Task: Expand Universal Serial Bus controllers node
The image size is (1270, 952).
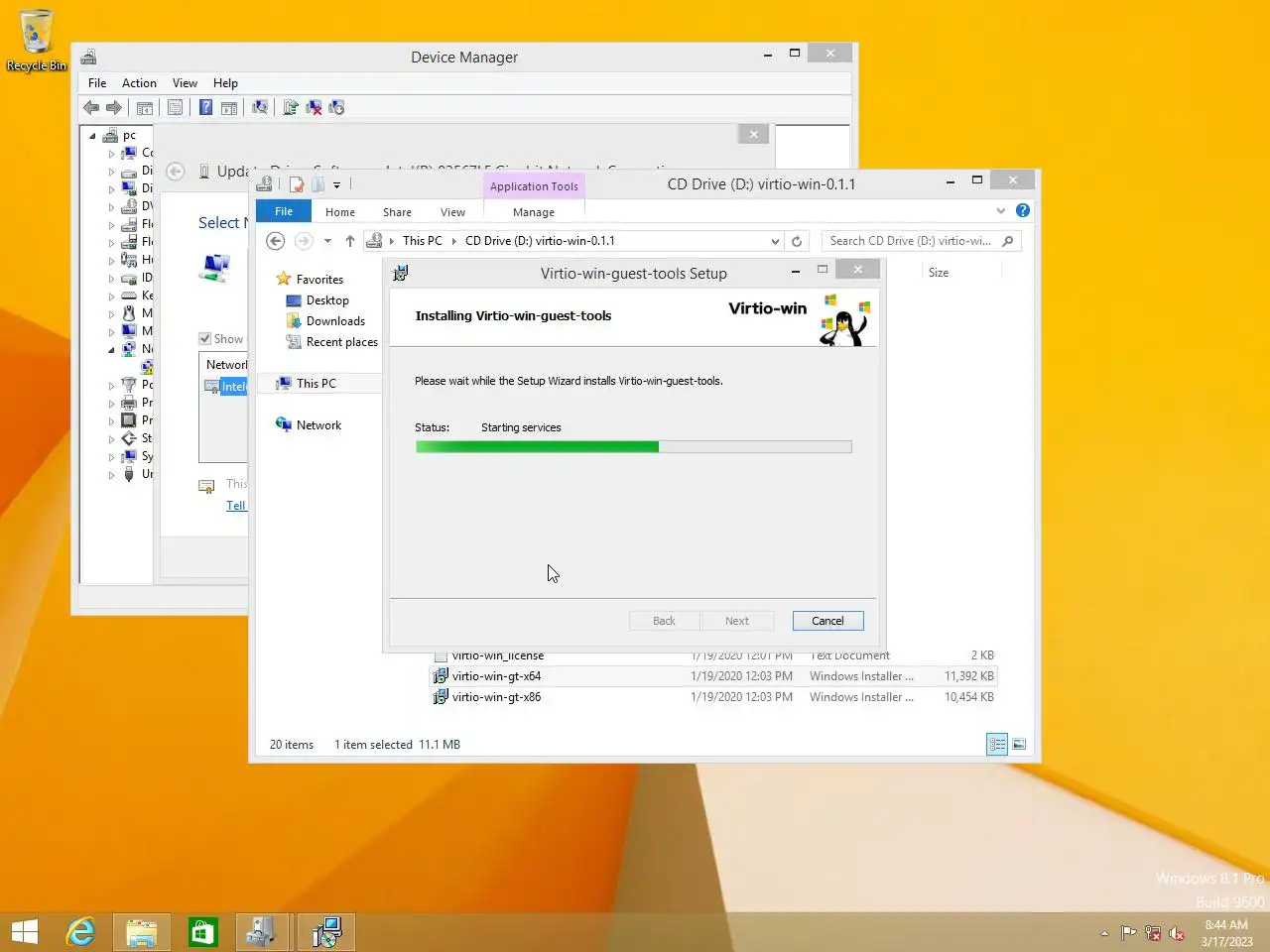Action: click(111, 475)
